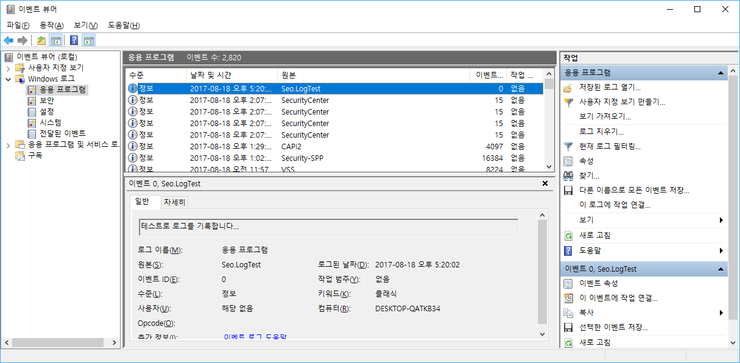The width and height of the screenshot is (740, 363).
Task: Click the info icon on the CAPI2 row
Action: click(133, 146)
